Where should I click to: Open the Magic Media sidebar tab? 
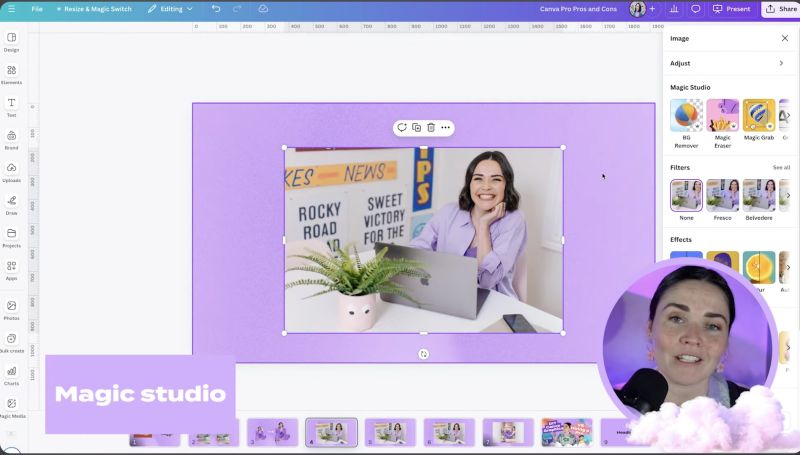(11, 408)
